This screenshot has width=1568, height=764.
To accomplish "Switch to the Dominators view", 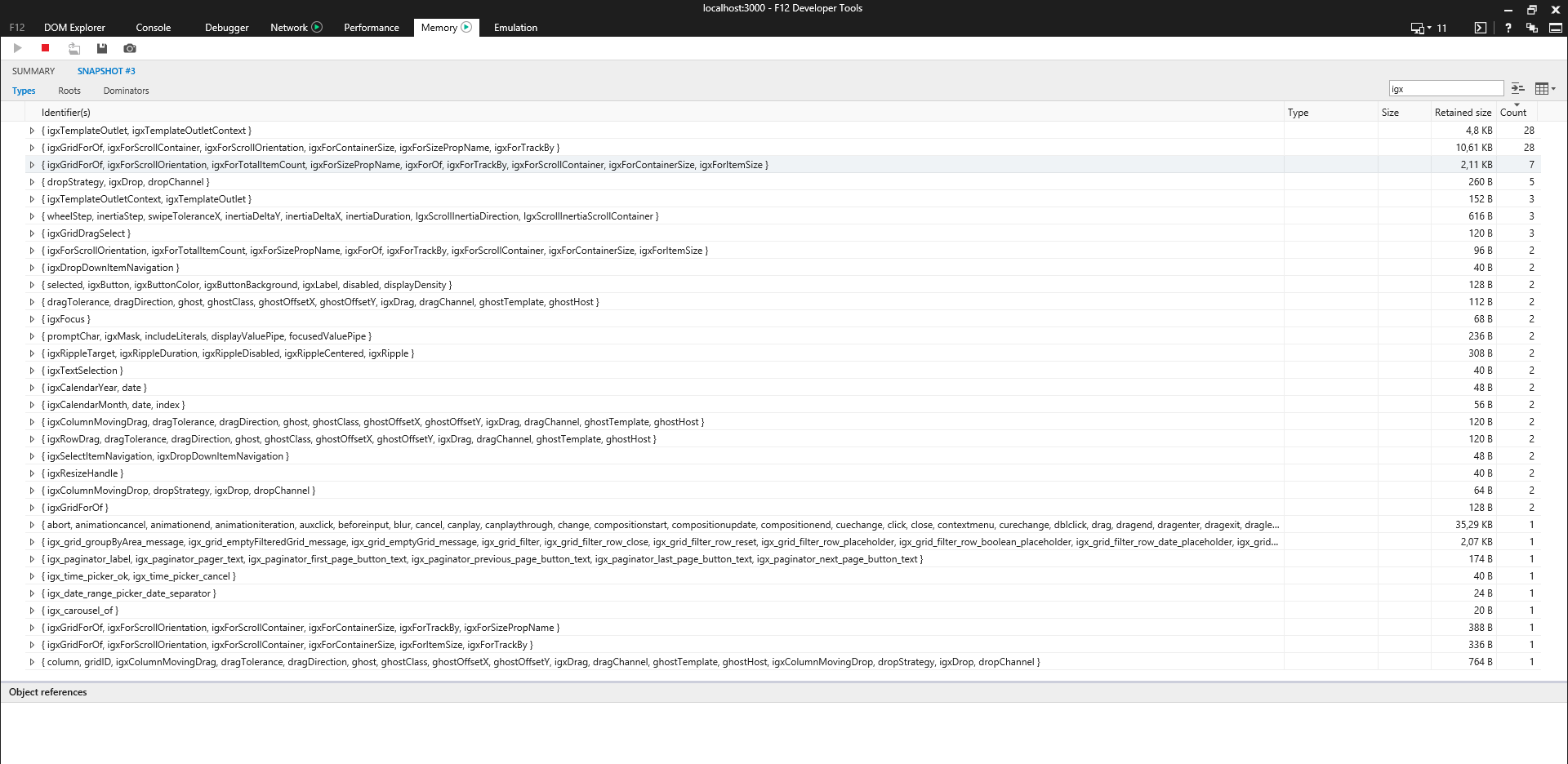I will [x=126, y=91].
